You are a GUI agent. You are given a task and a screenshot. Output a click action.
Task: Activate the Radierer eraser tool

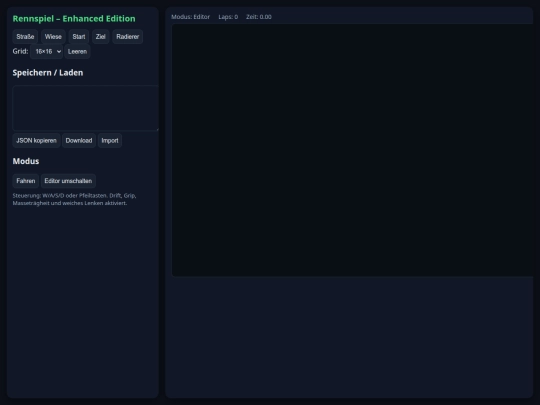[127, 37]
